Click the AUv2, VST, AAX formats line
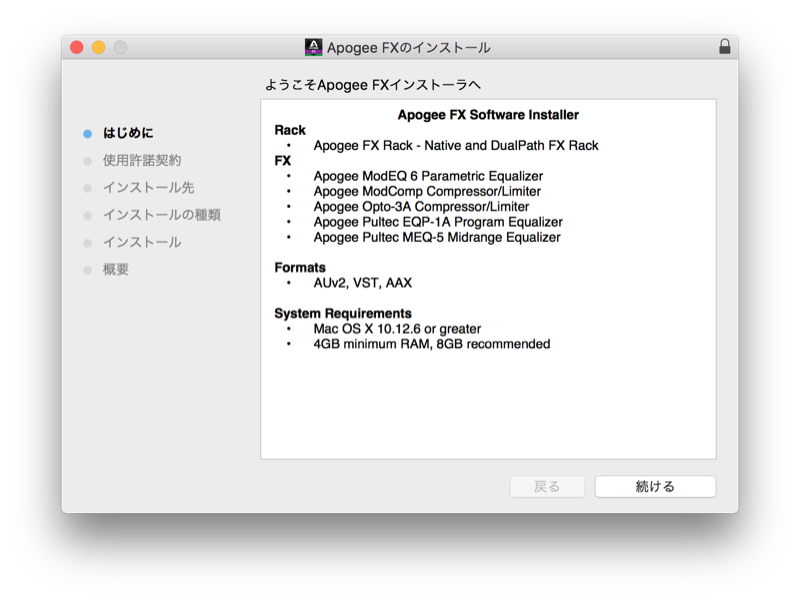This screenshot has width=800, height=601. (362, 283)
